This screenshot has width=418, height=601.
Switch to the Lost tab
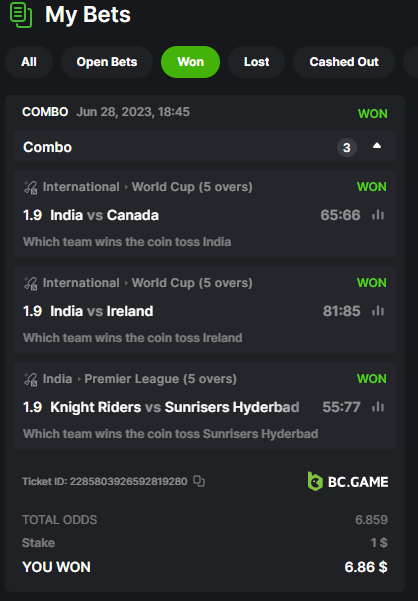click(256, 62)
